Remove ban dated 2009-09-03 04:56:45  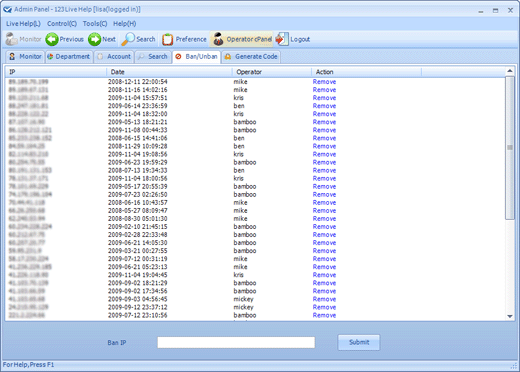tap(324, 299)
